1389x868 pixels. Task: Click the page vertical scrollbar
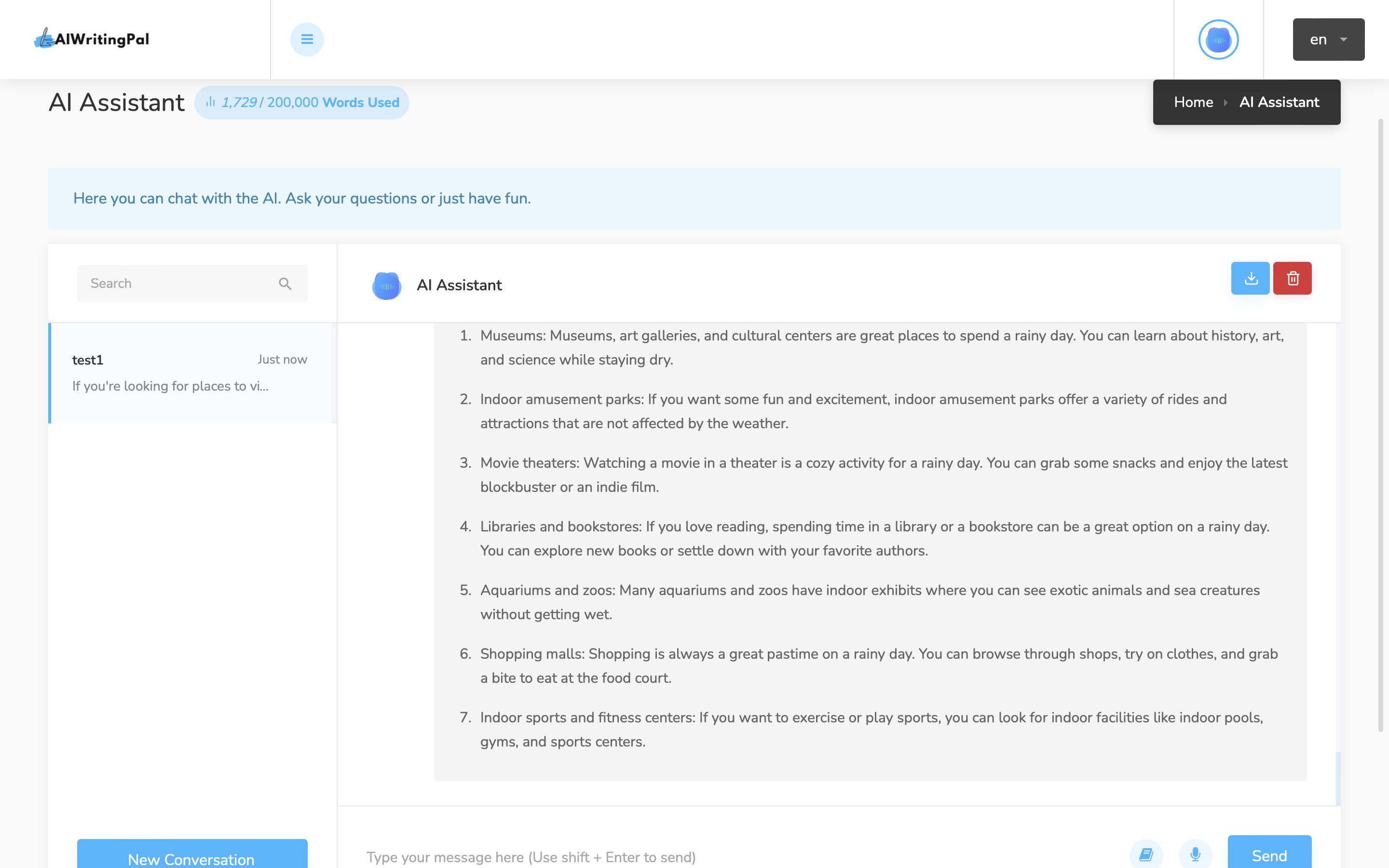(x=1380, y=425)
